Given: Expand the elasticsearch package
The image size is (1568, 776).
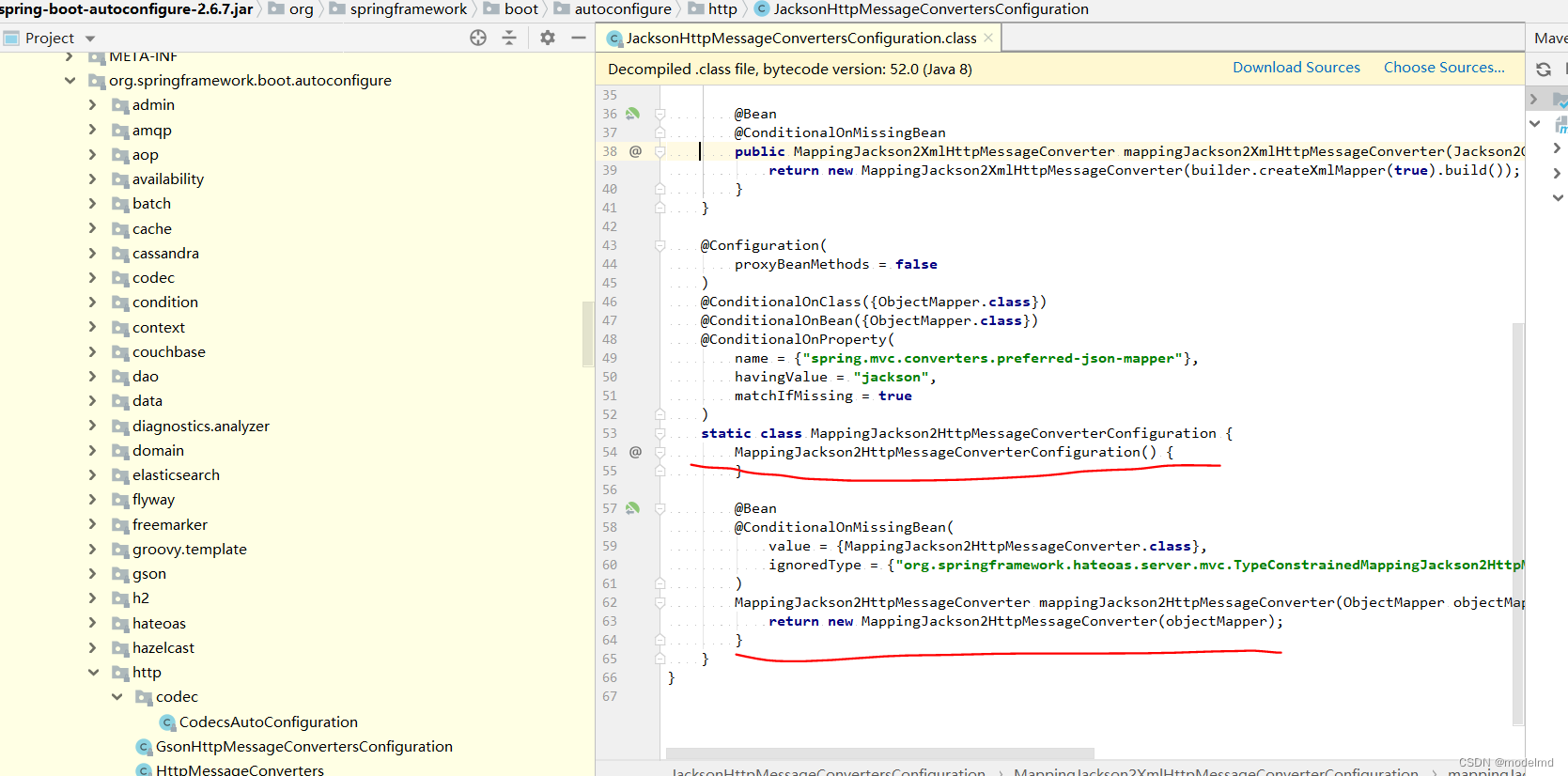Looking at the screenshot, I should pos(92,474).
